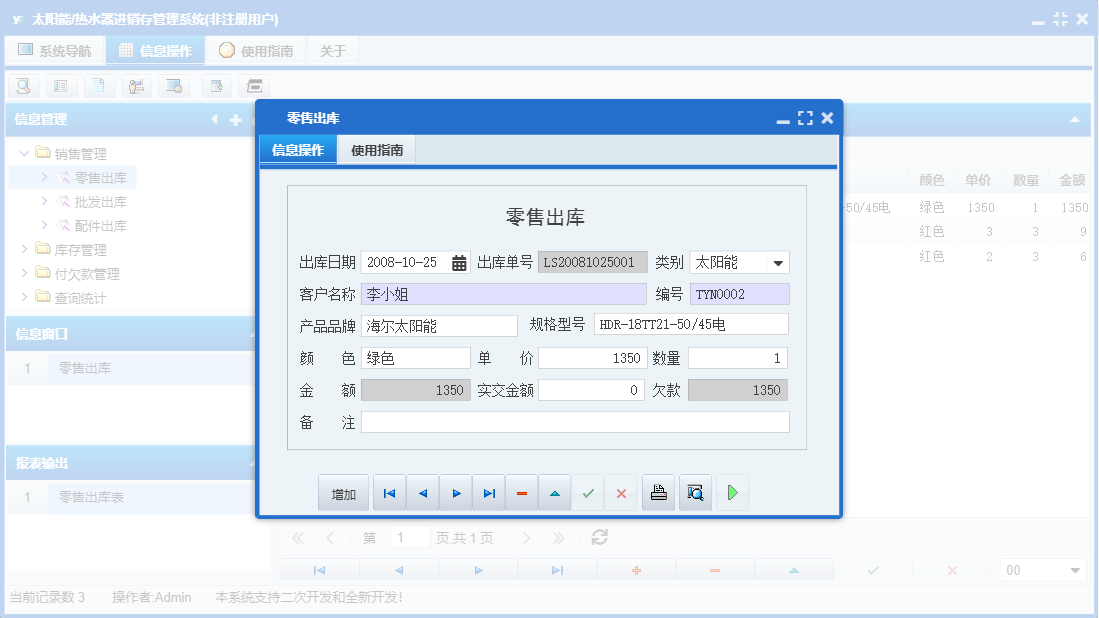Click the green run arrow icon
Screen dimensions: 1099x618
pyautogui.click(x=731, y=491)
